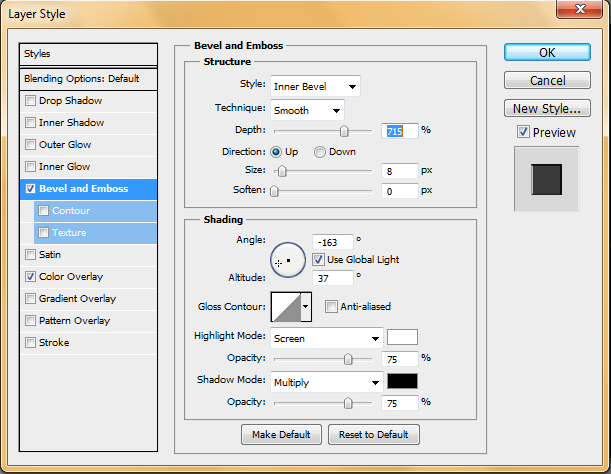Click the angle dial light direction control
The height and width of the screenshot is (474, 611).
coord(288,260)
